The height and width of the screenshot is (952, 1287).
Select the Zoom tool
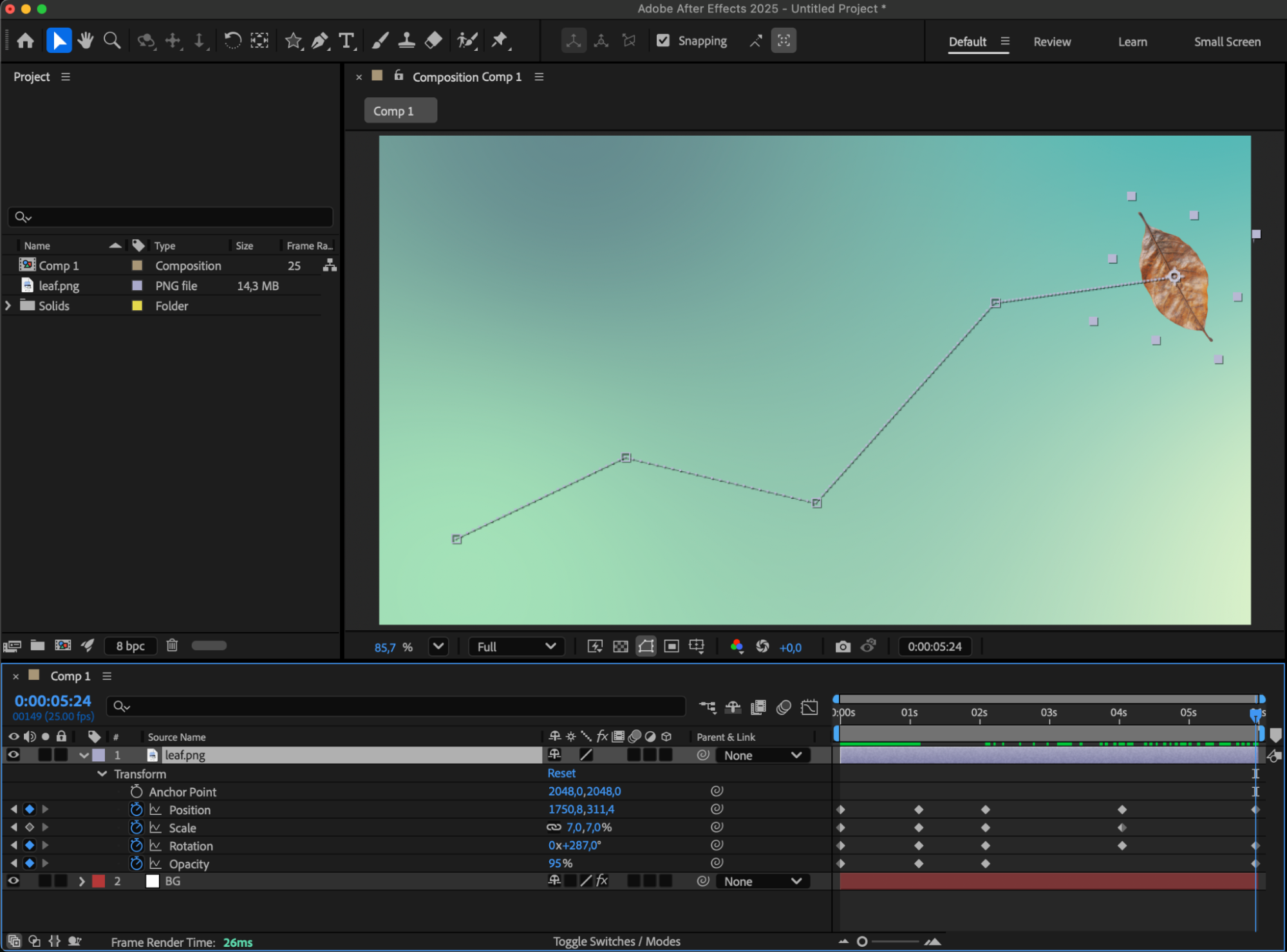[112, 41]
